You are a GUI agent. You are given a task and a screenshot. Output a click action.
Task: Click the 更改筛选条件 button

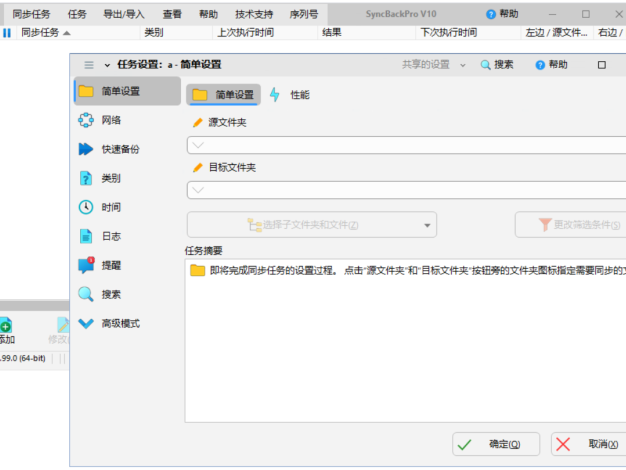tap(571, 225)
